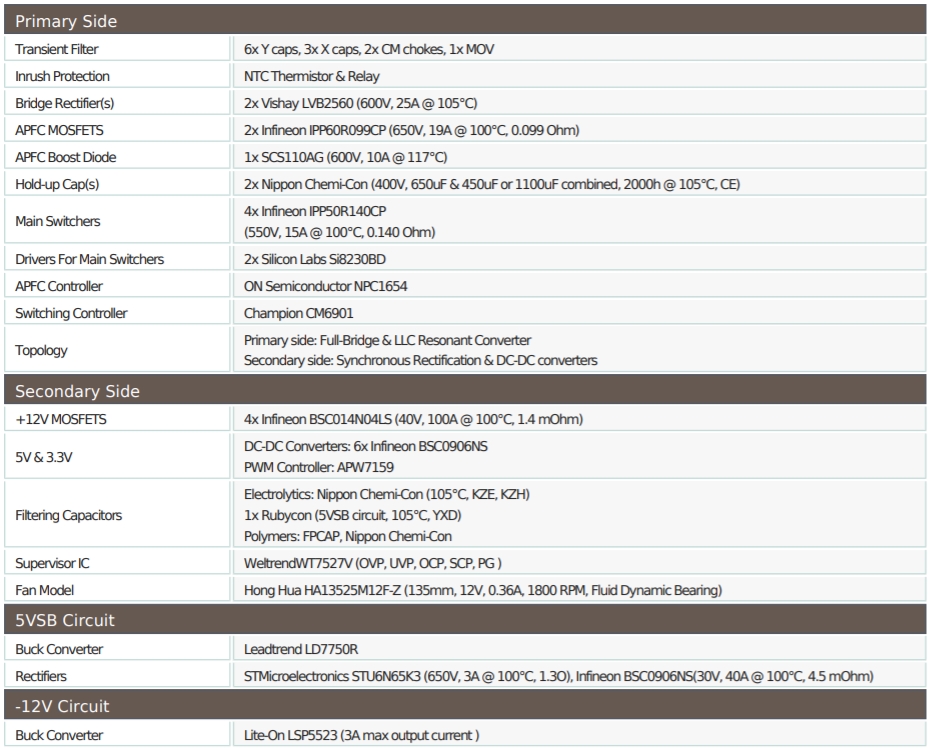
Task: Click the '2x Vishay LVB2560' value
Action: [360, 103]
